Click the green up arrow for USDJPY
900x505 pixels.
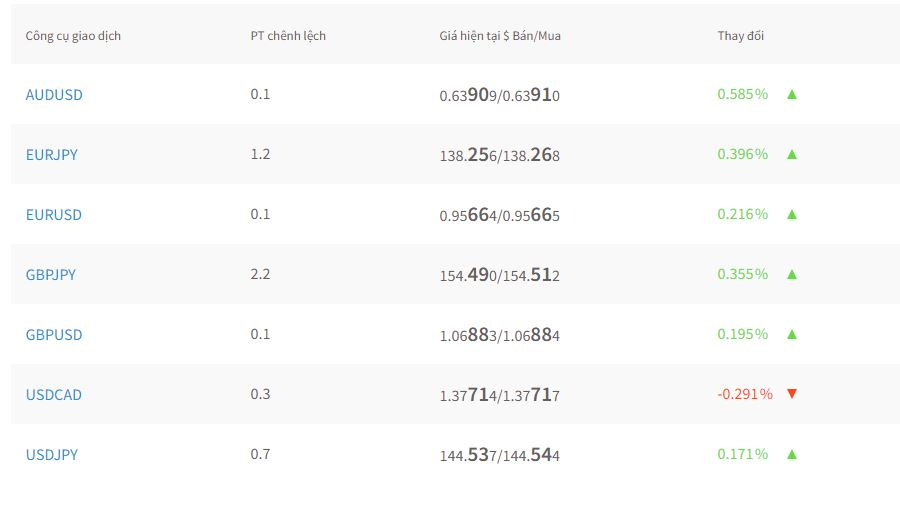coord(792,454)
